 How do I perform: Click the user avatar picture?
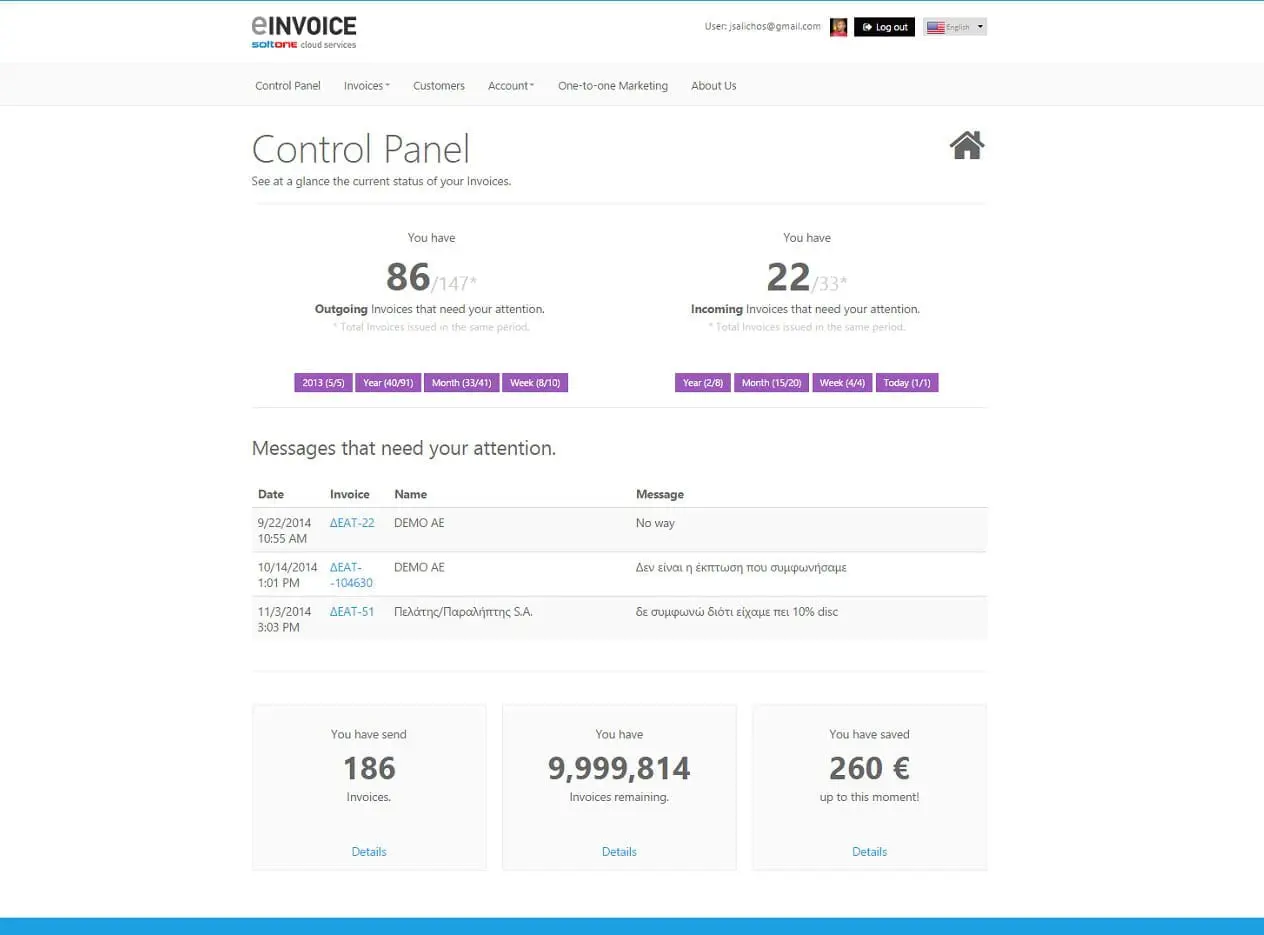pos(838,27)
